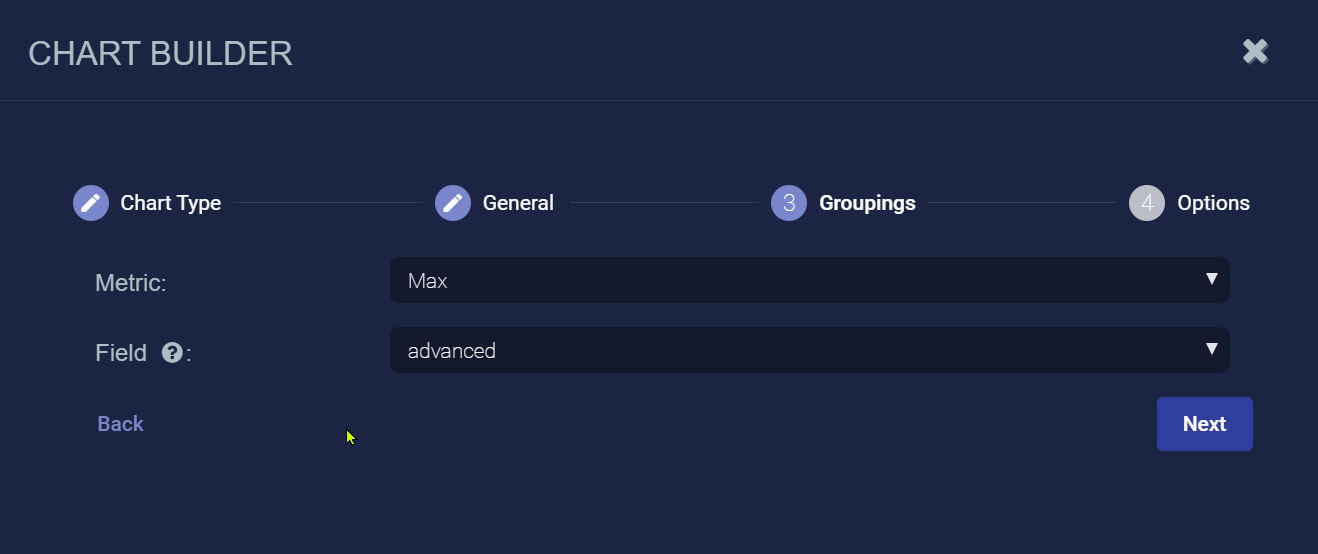The height and width of the screenshot is (554, 1318).
Task: Jump to the Options step label
Action: click(x=1213, y=203)
